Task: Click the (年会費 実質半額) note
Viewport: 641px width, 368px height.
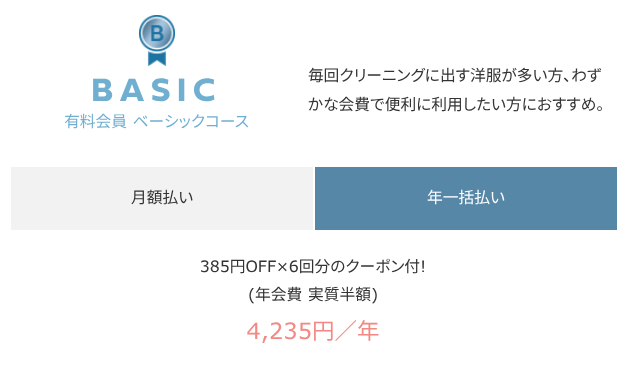Action: point(313,294)
